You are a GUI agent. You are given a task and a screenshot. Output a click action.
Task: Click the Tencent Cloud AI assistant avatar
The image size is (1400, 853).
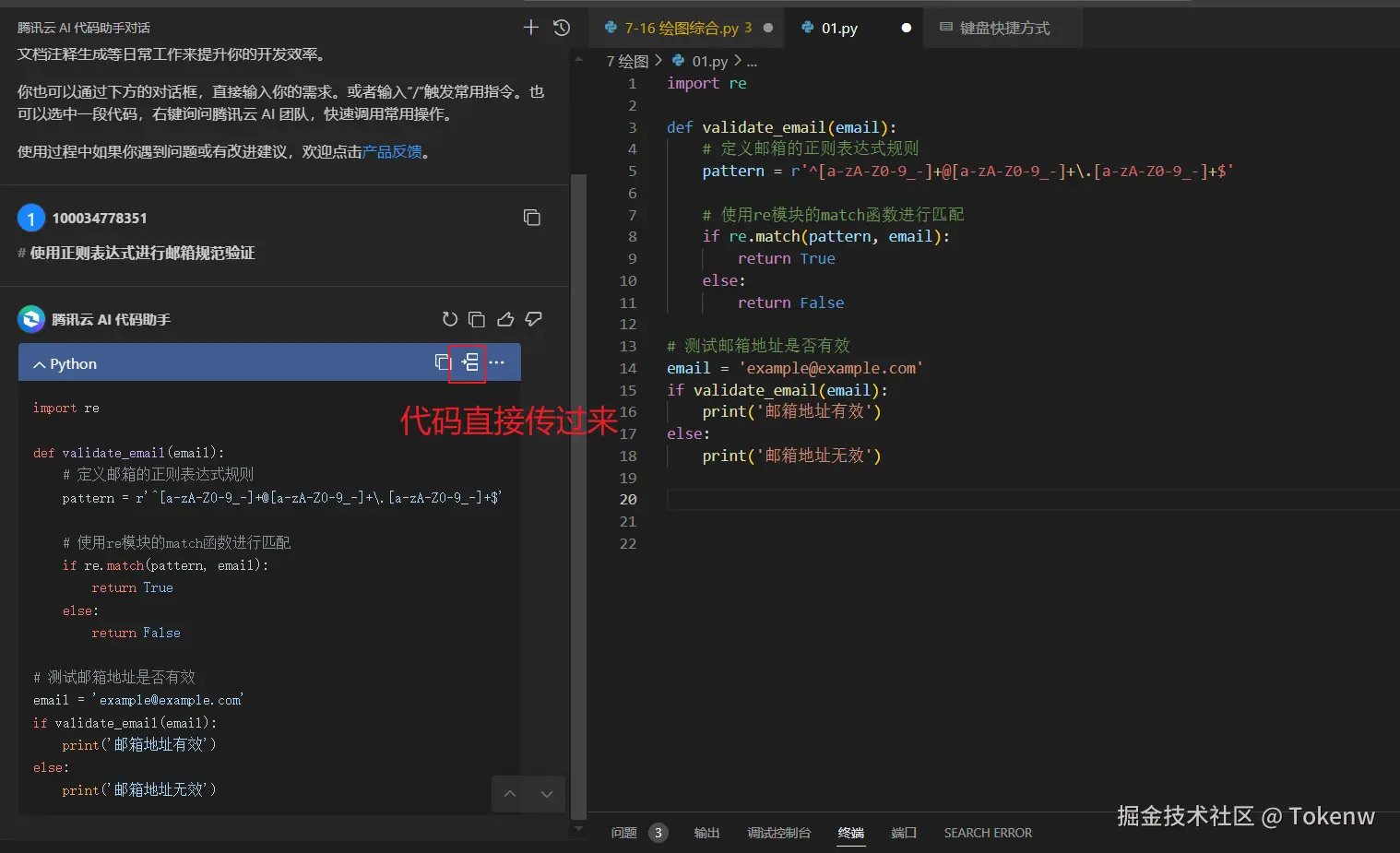[31, 319]
